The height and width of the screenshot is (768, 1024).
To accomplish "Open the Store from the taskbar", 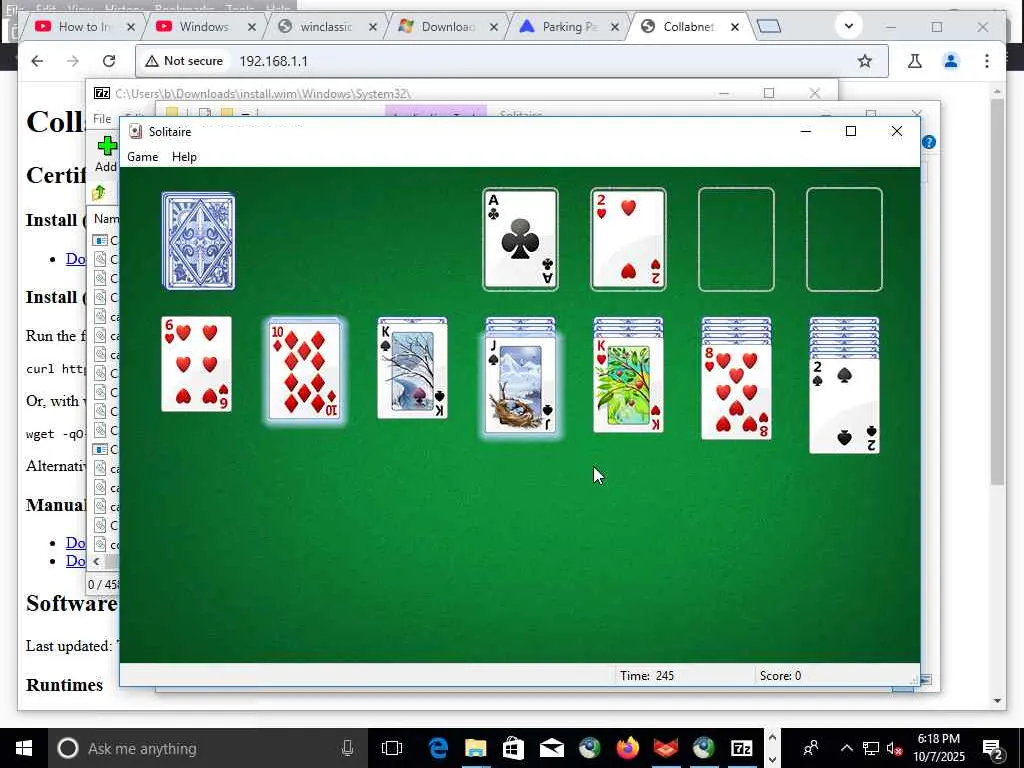I will [x=513, y=748].
